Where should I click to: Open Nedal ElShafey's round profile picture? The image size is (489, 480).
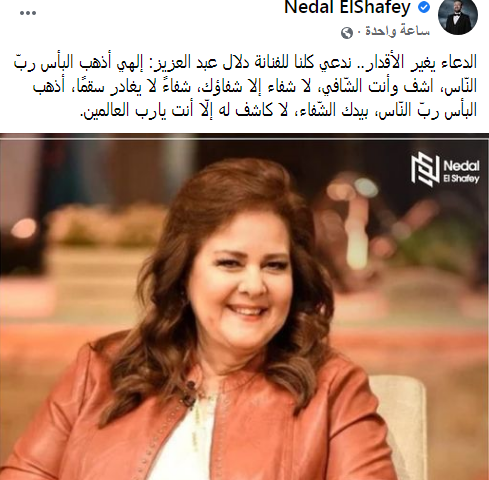[x=458, y=16]
